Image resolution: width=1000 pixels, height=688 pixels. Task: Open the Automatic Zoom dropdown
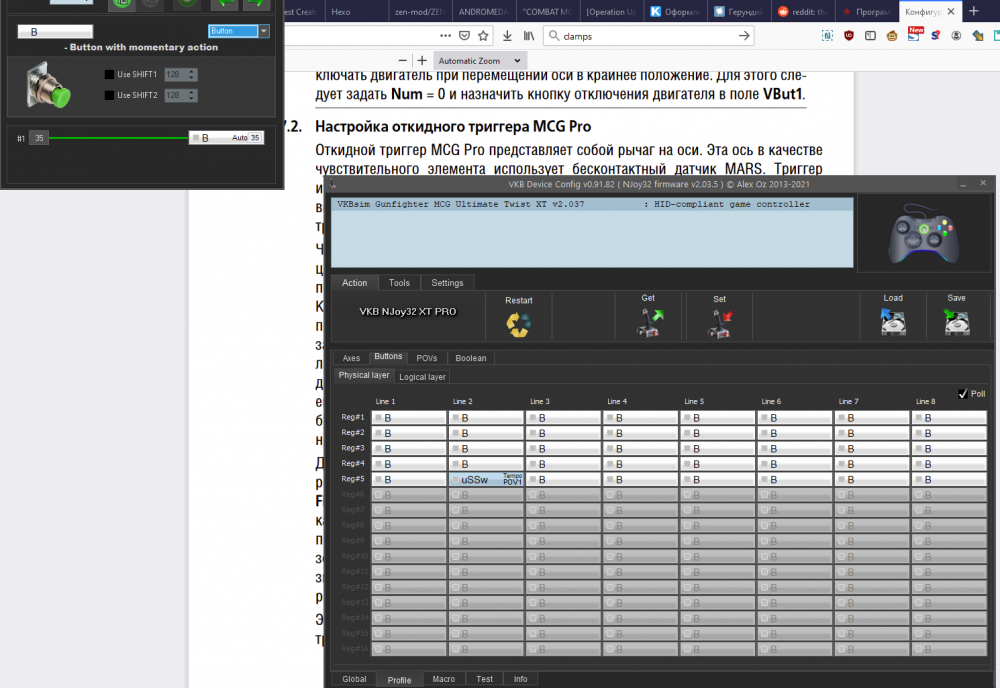click(x=479, y=61)
